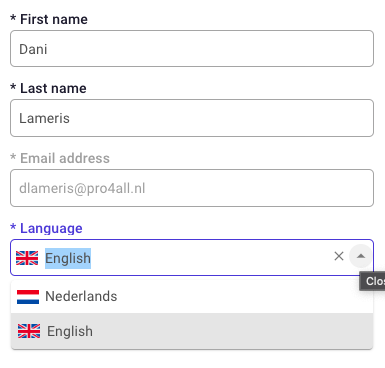Select the UK flag icon in the options list

click(x=29, y=331)
